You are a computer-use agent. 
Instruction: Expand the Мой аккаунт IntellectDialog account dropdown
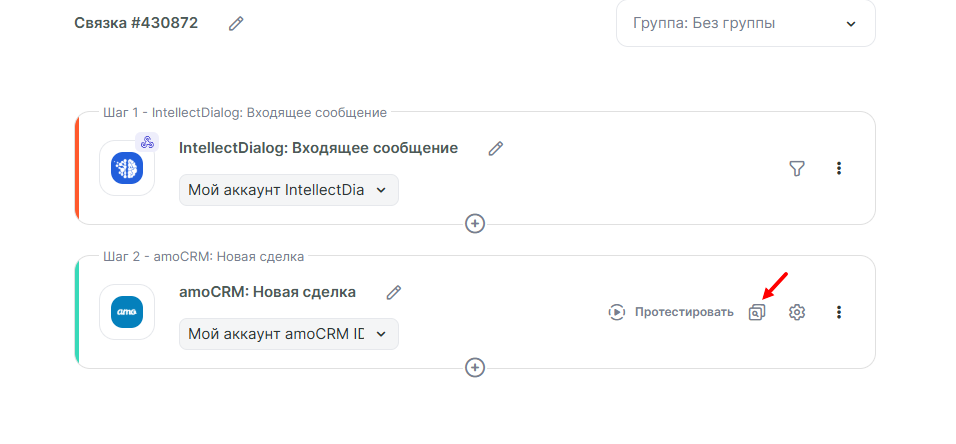pyautogui.click(x=288, y=190)
